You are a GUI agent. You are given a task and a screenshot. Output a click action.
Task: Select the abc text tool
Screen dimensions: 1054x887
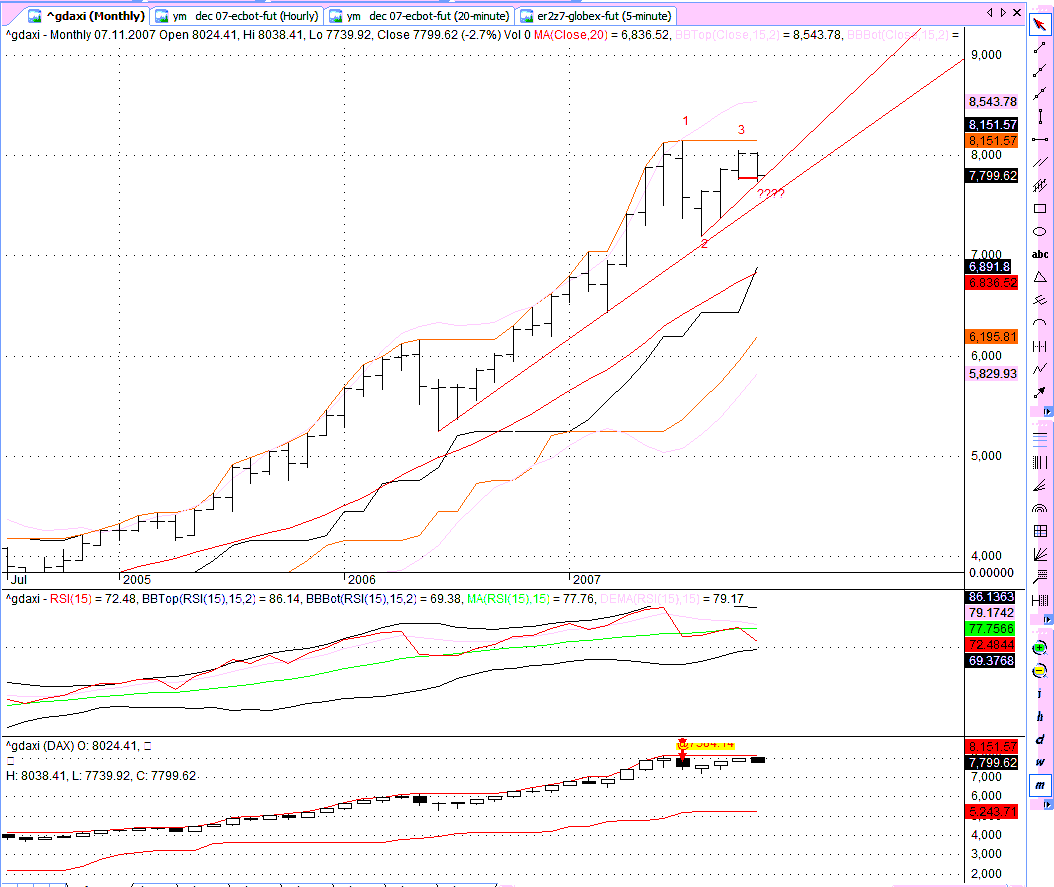coord(1040,254)
